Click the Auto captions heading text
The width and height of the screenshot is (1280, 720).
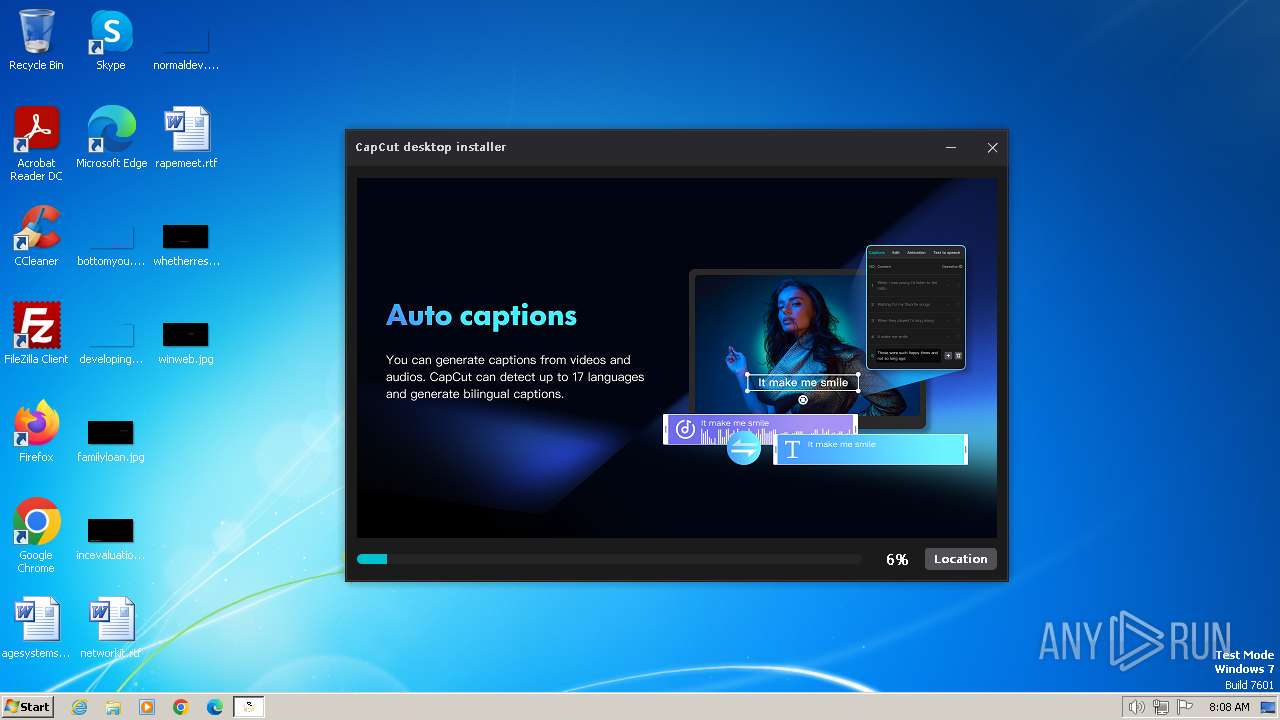click(x=481, y=316)
